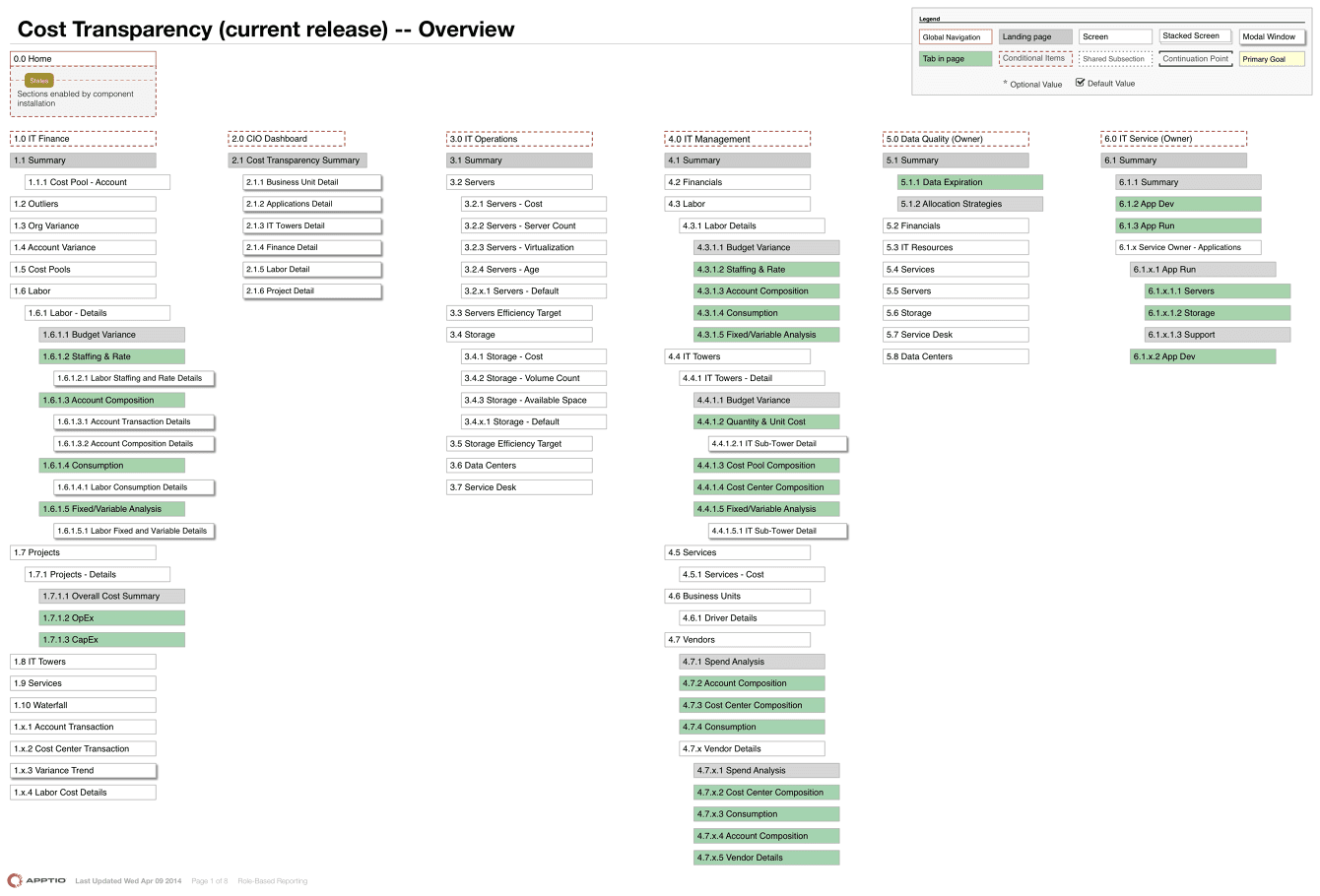Viewport: 1320px width, 896px height.
Task: Open the 2.0 CIO Dashboard navigation item
Action: click(286, 139)
